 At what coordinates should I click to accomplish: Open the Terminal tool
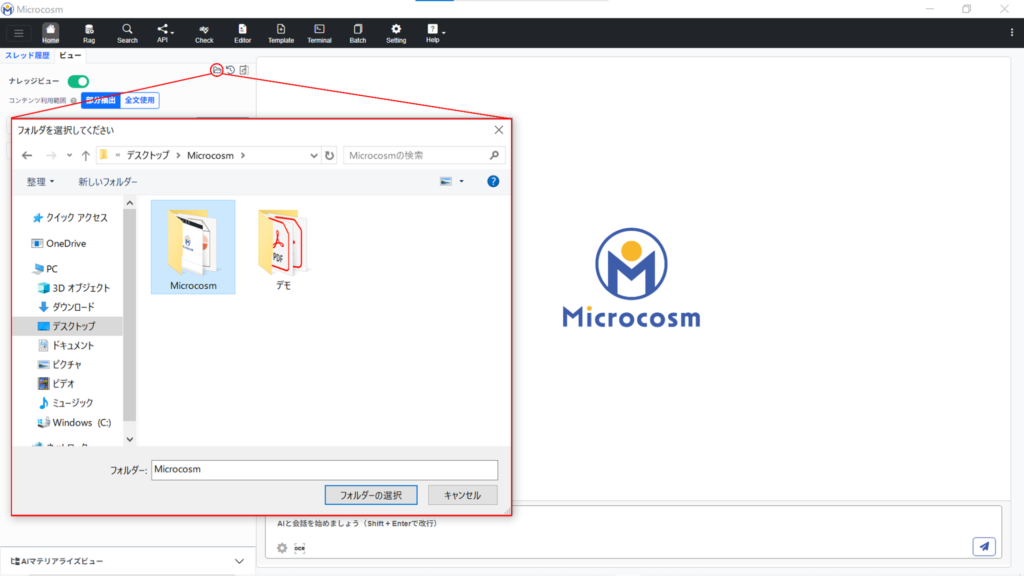pos(319,33)
